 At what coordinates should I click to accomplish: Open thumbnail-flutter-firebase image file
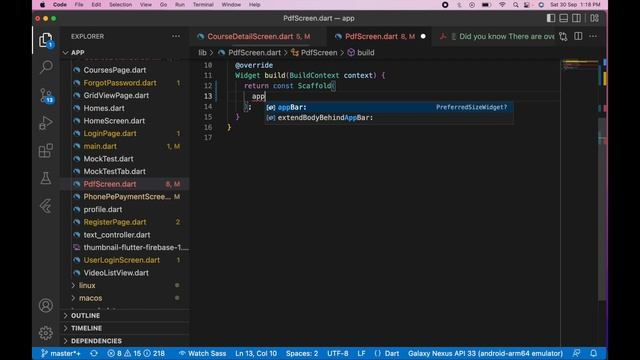click(x=124, y=247)
